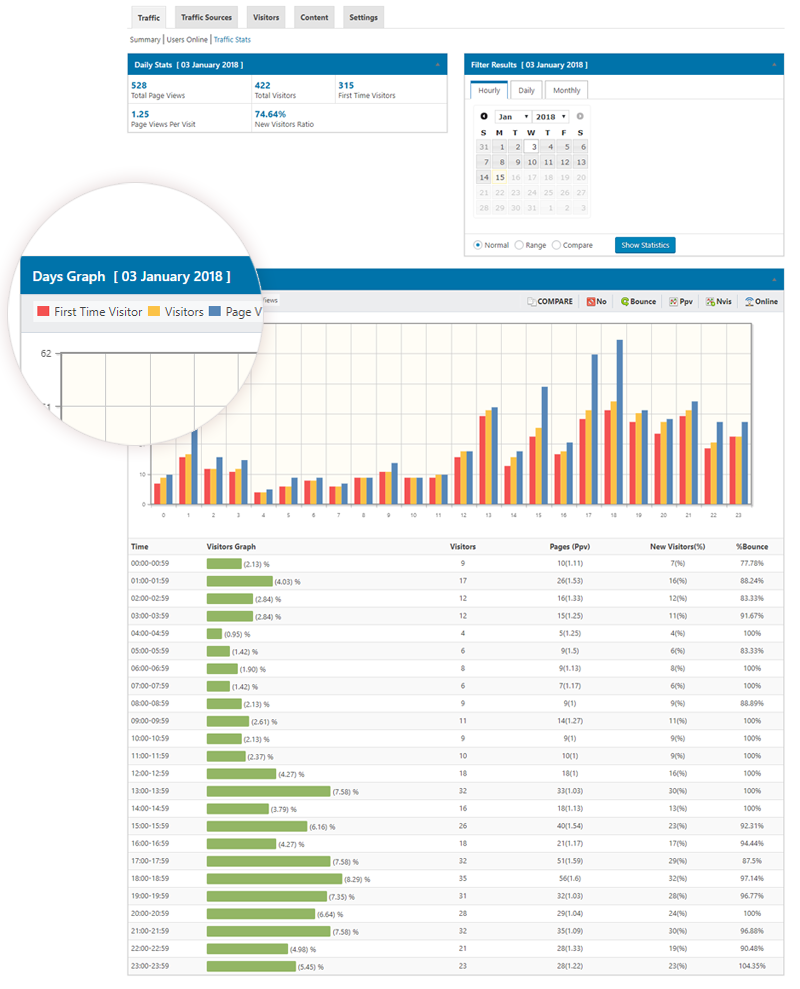Image resolution: width=800 pixels, height=989 pixels.
Task: Click the 315 First Time Visitors value
Action: click(x=346, y=85)
